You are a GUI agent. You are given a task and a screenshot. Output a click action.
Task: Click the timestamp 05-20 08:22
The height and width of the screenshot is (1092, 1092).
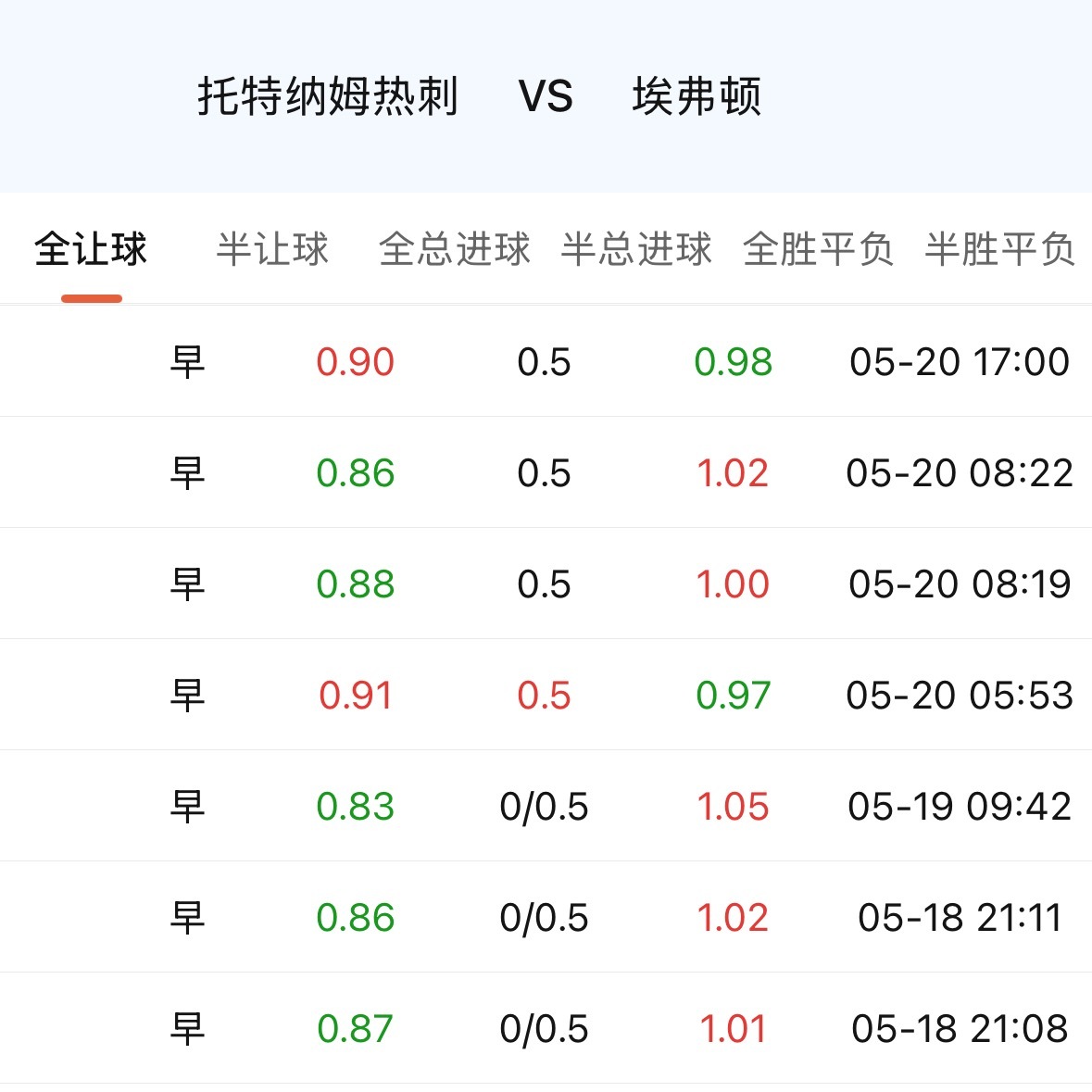coord(960,473)
